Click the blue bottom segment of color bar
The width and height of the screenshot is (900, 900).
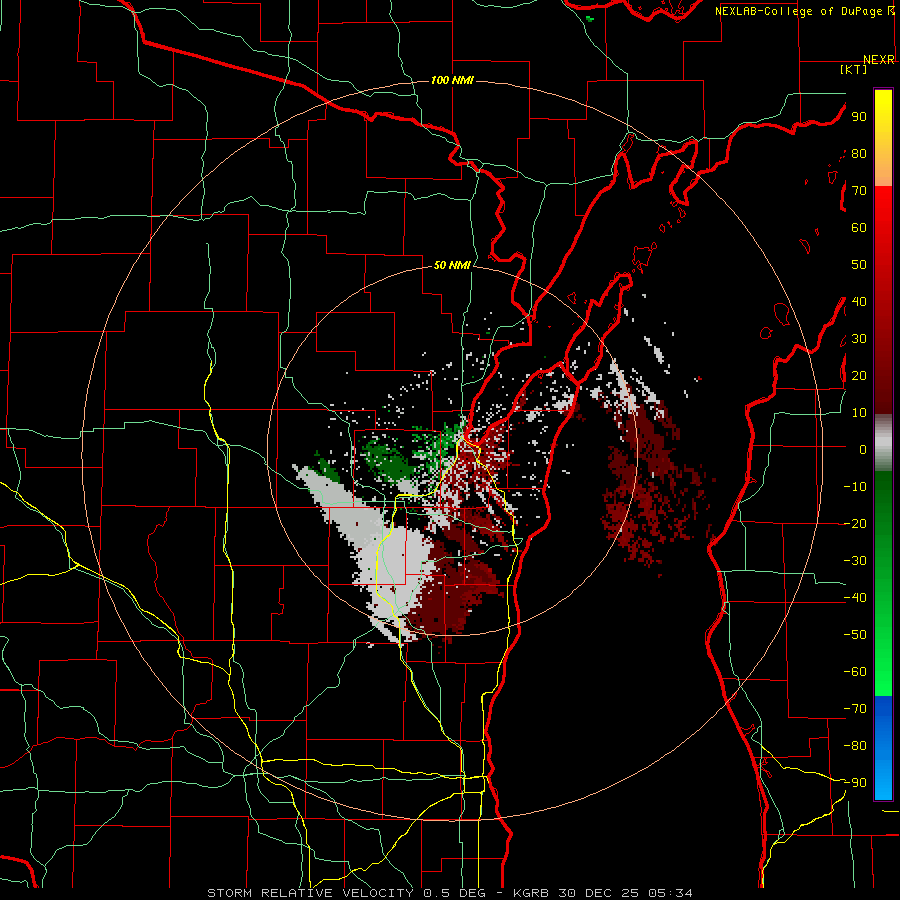[x=883, y=748]
